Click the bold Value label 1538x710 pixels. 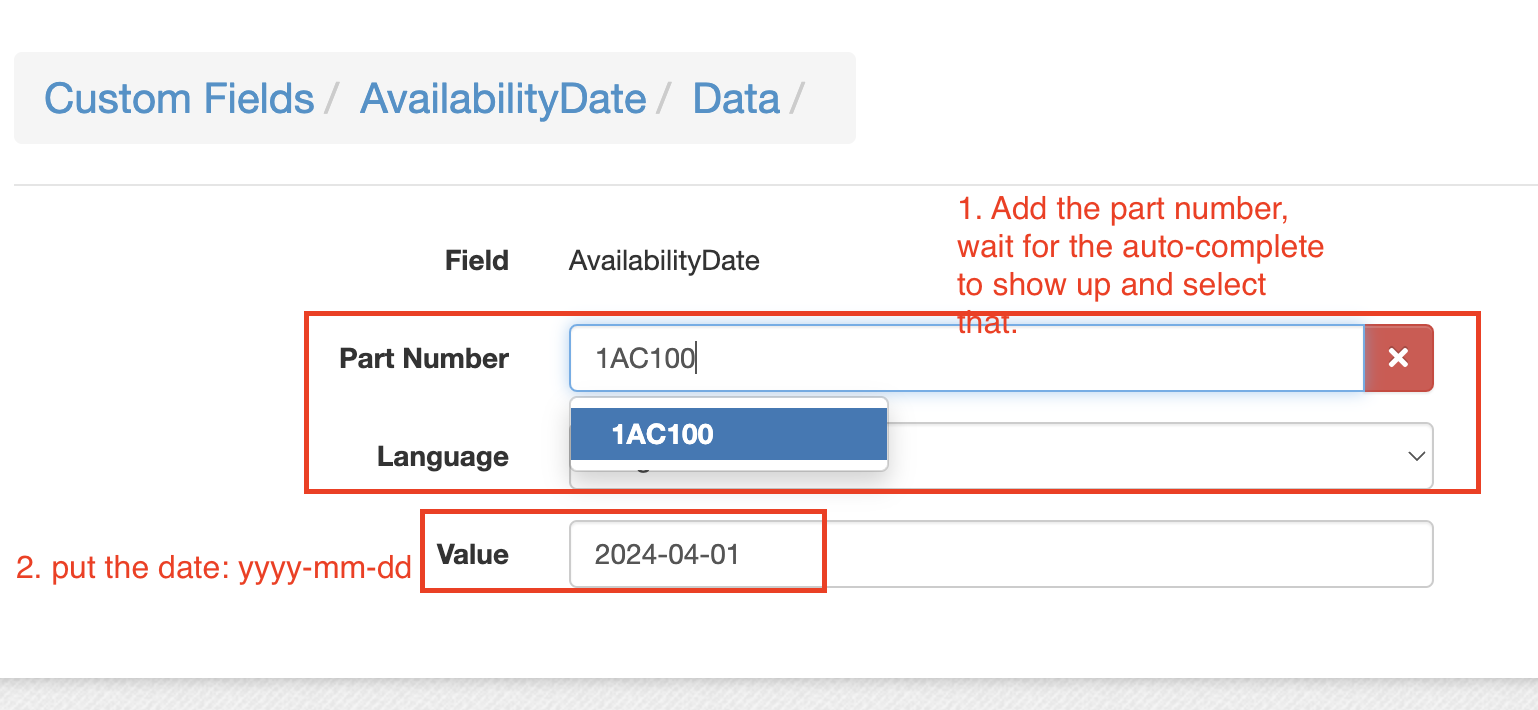coord(473,554)
